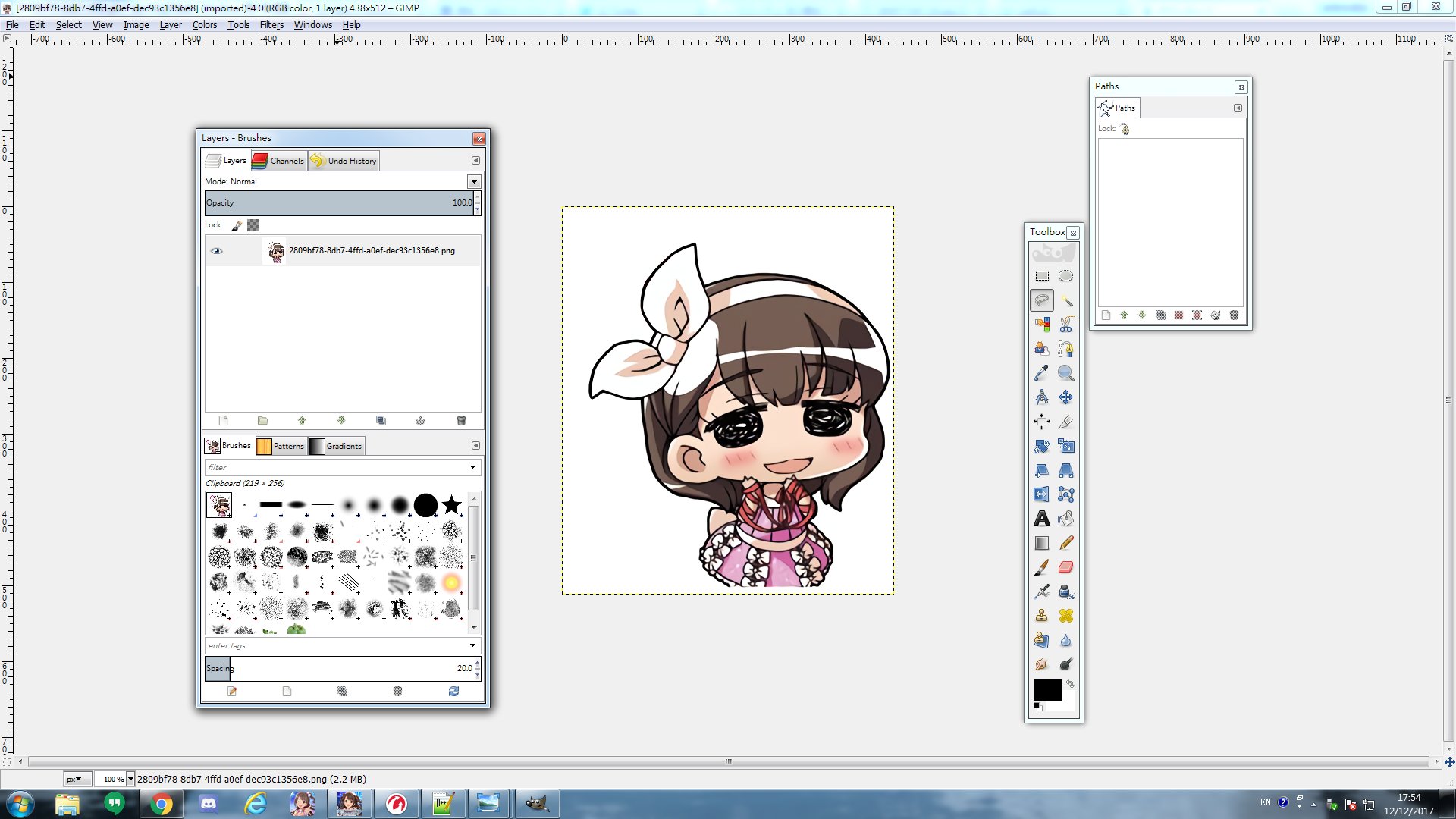Select the Move tool
The height and width of the screenshot is (819, 1456).
click(1065, 397)
